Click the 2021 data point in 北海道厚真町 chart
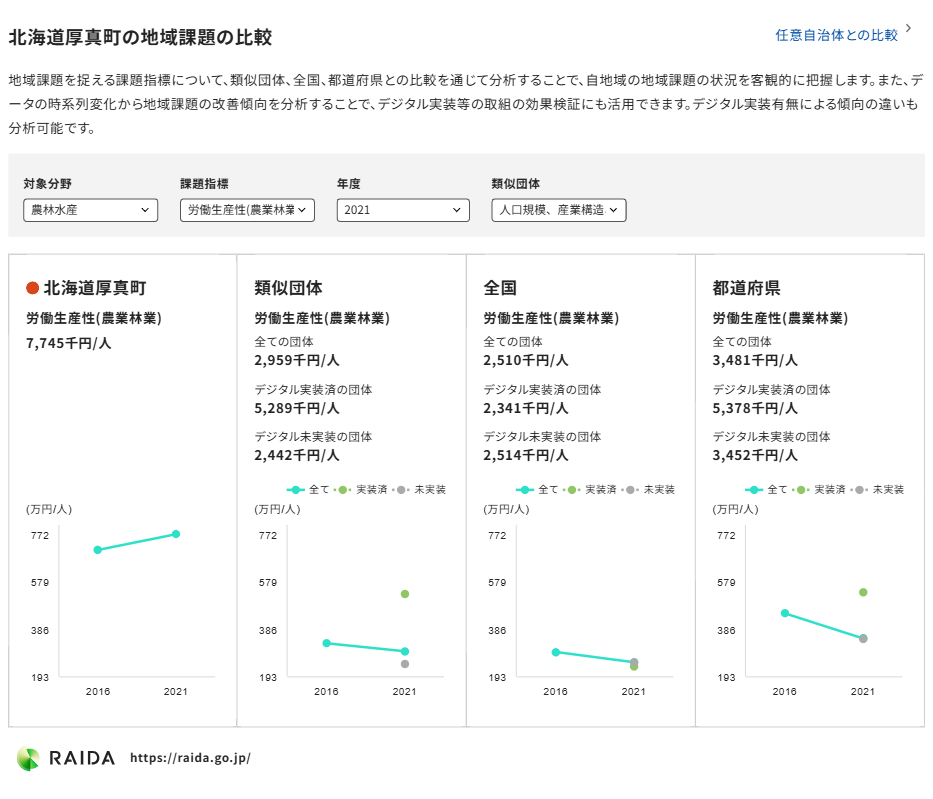 click(175, 534)
